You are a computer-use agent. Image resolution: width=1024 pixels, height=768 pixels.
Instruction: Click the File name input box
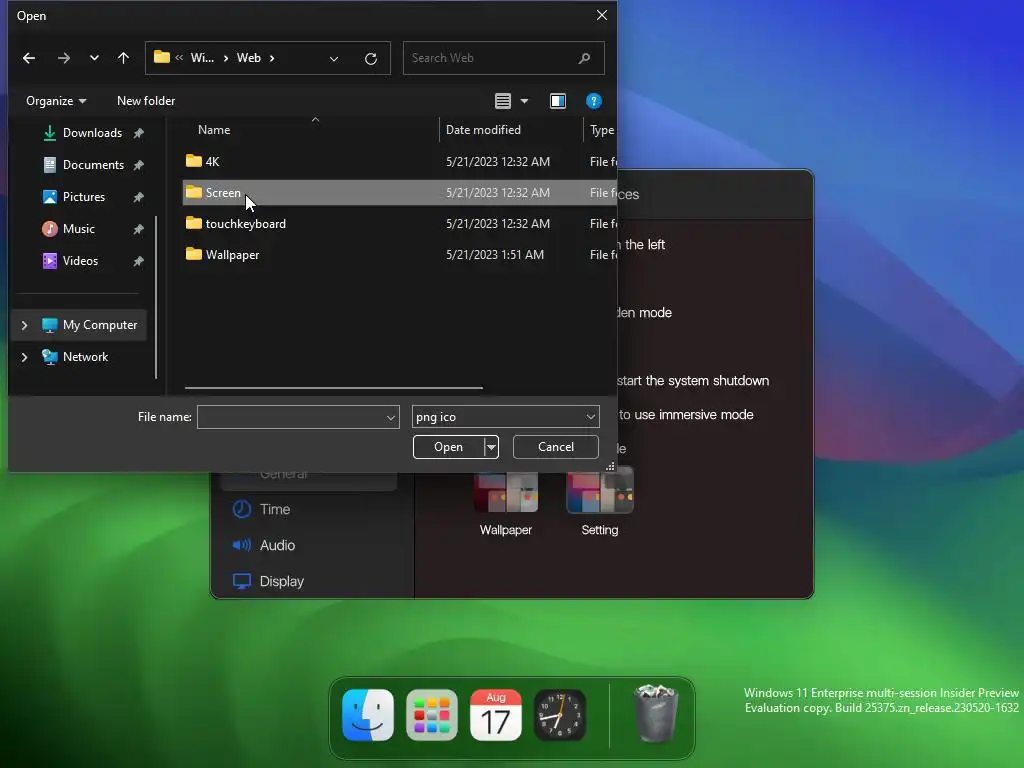(x=291, y=417)
